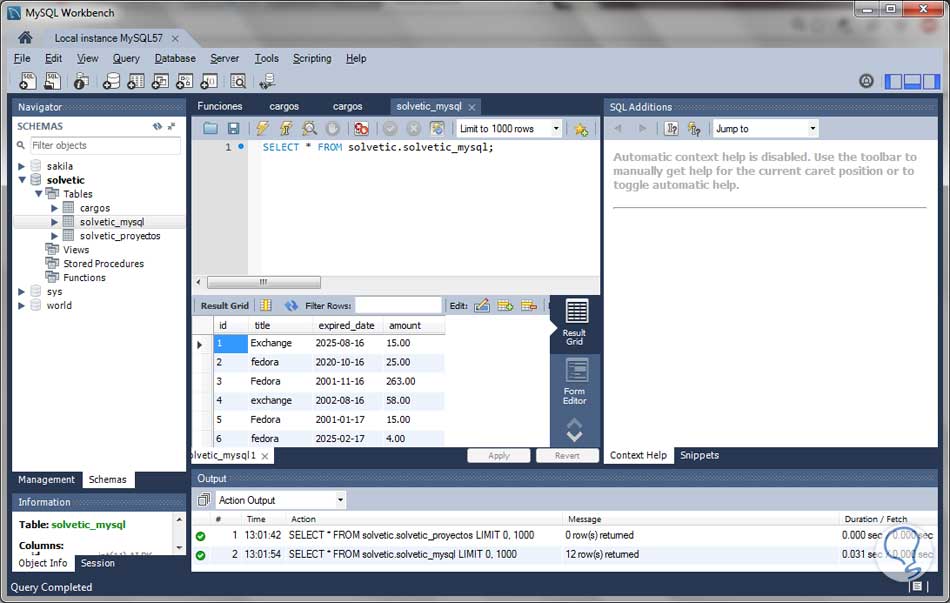Open the Session tab
950x603 pixels.
(x=98, y=563)
